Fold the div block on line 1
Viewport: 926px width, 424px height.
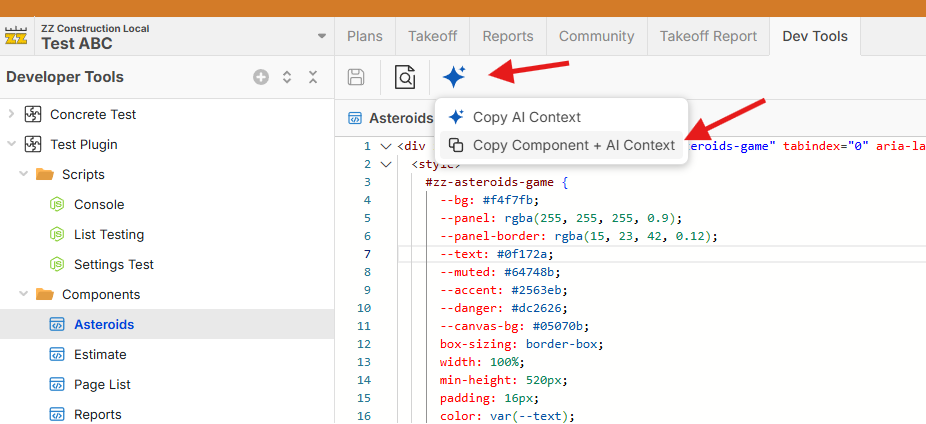(386, 146)
